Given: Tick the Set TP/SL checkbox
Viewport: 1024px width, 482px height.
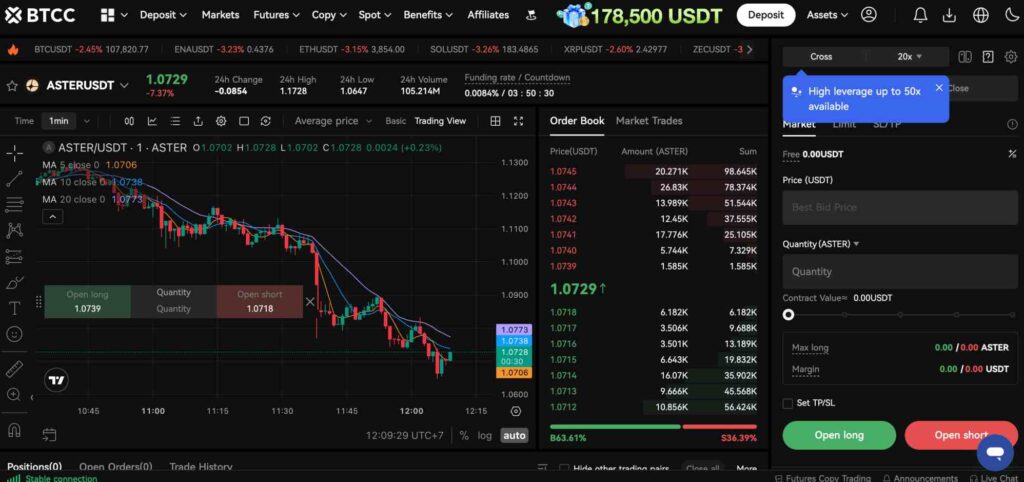Looking at the screenshot, I should coord(788,403).
